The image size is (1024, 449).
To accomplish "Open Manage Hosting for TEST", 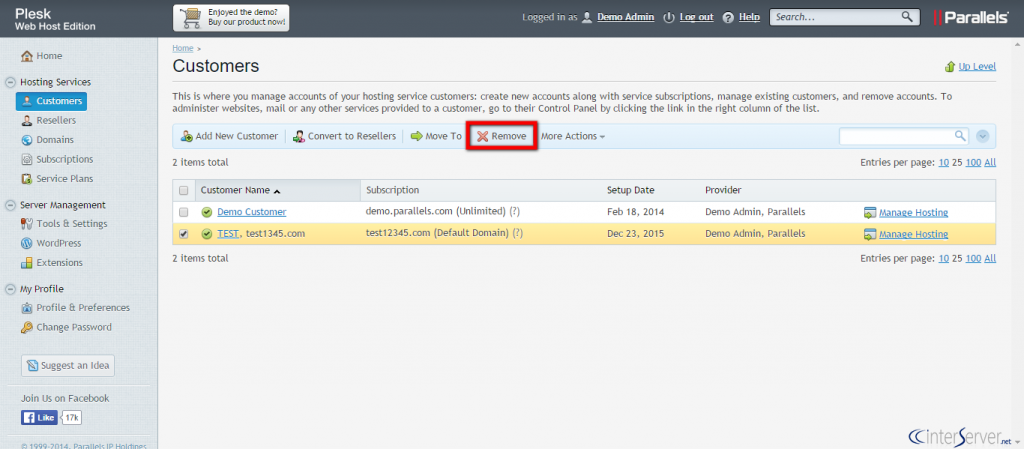I will click(x=914, y=235).
